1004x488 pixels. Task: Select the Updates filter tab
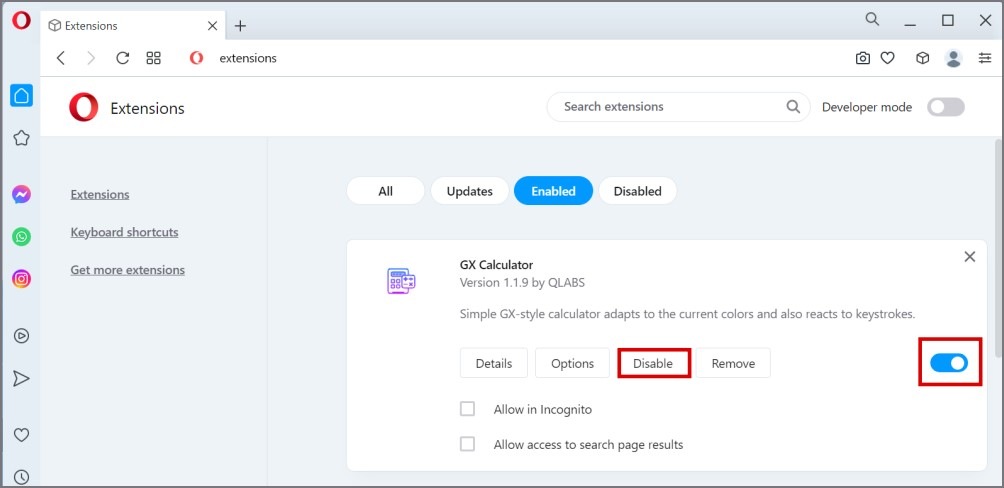(x=469, y=191)
